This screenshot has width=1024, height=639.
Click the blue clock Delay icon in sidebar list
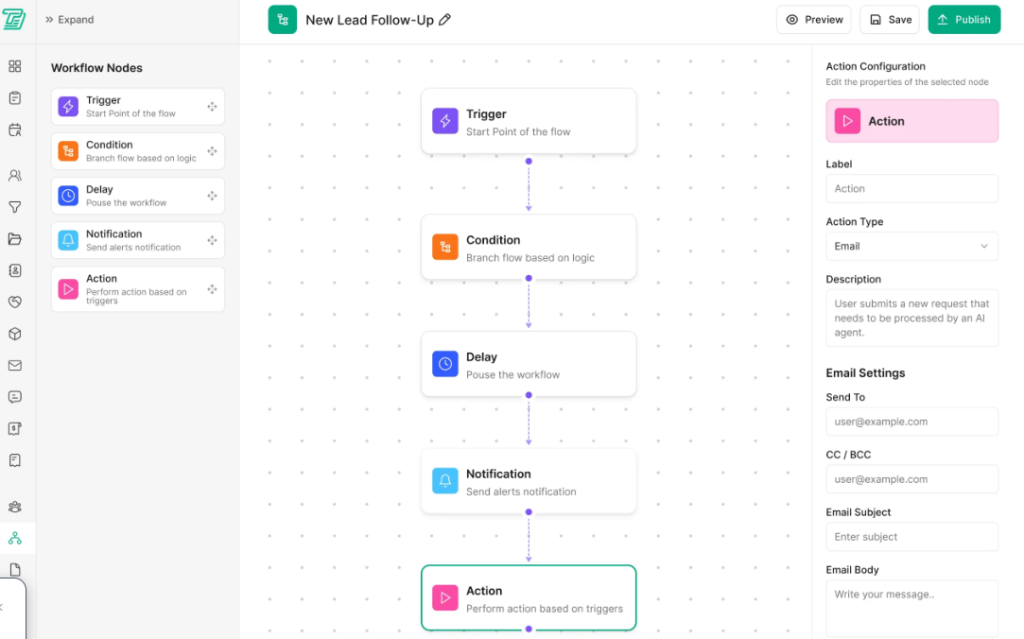coord(68,196)
